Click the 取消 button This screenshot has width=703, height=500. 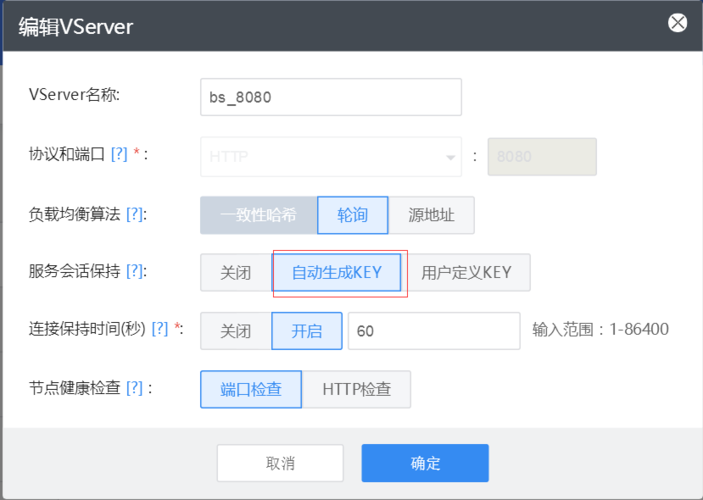coord(280,463)
